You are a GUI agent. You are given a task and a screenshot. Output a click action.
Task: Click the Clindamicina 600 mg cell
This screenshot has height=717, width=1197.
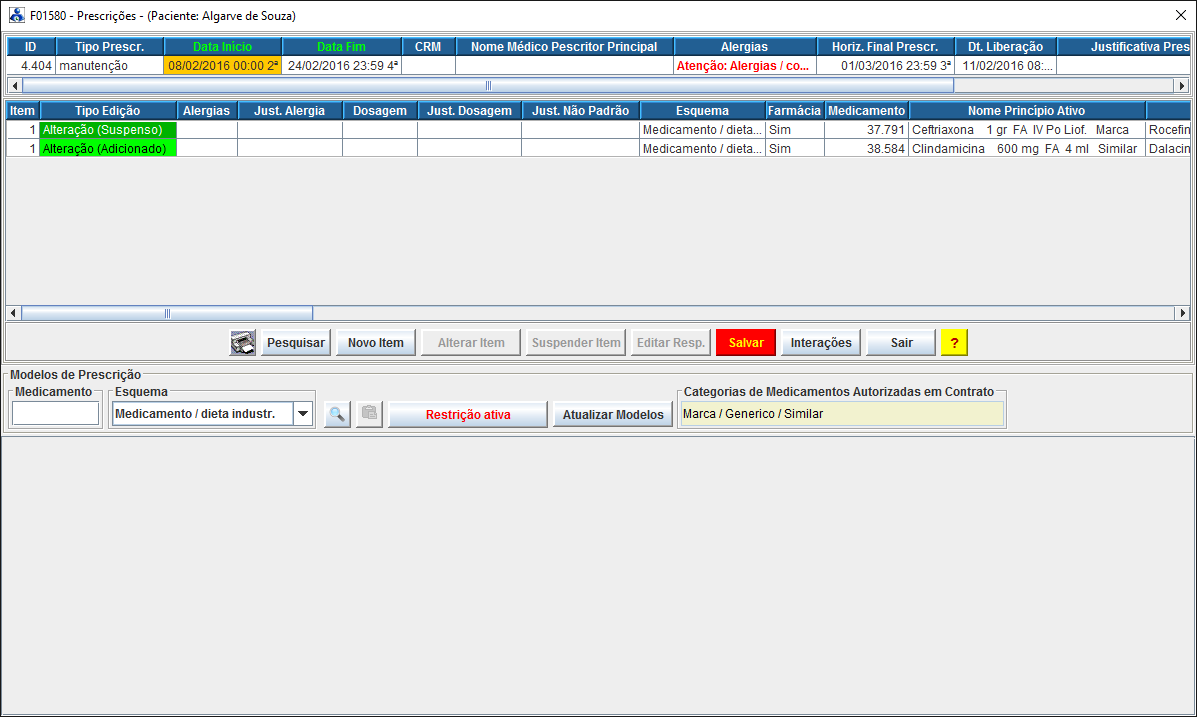pos(1027,149)
